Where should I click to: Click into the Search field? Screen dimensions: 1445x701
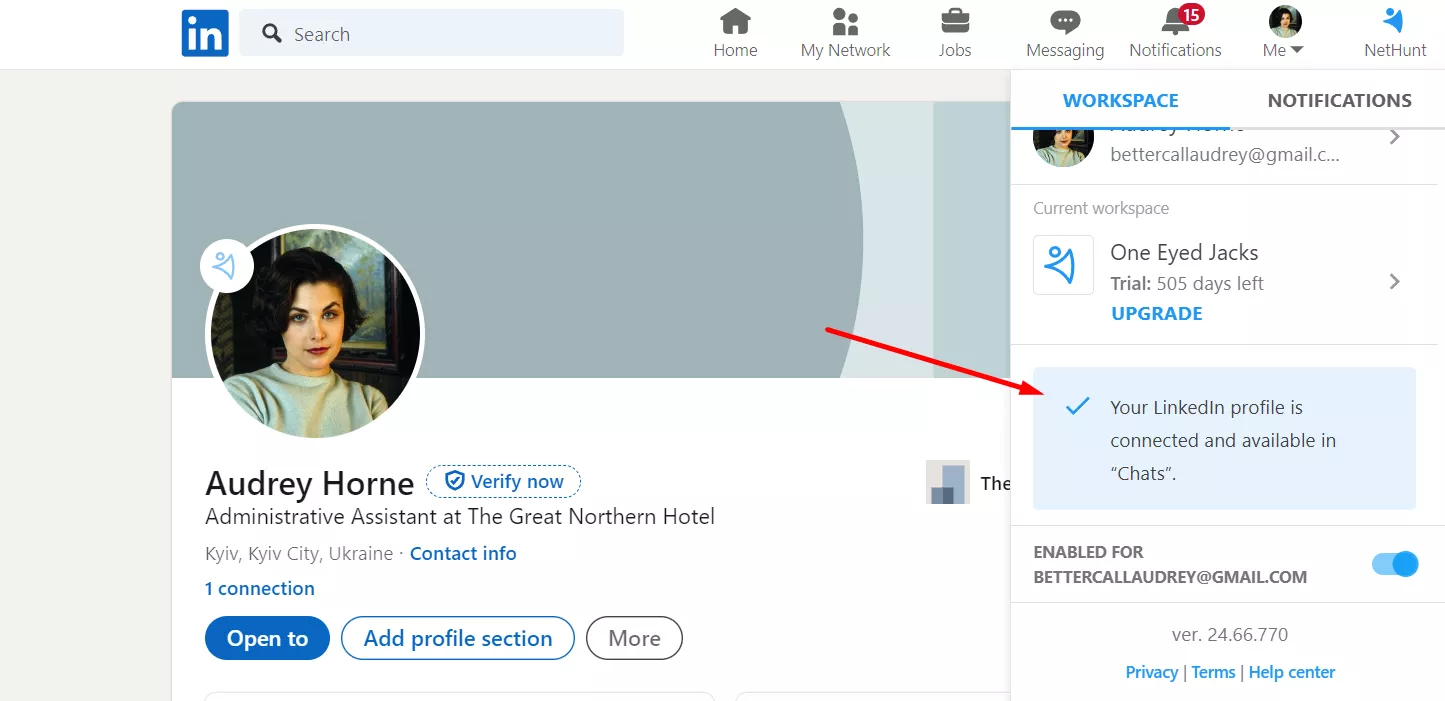(x=431, y=33)
